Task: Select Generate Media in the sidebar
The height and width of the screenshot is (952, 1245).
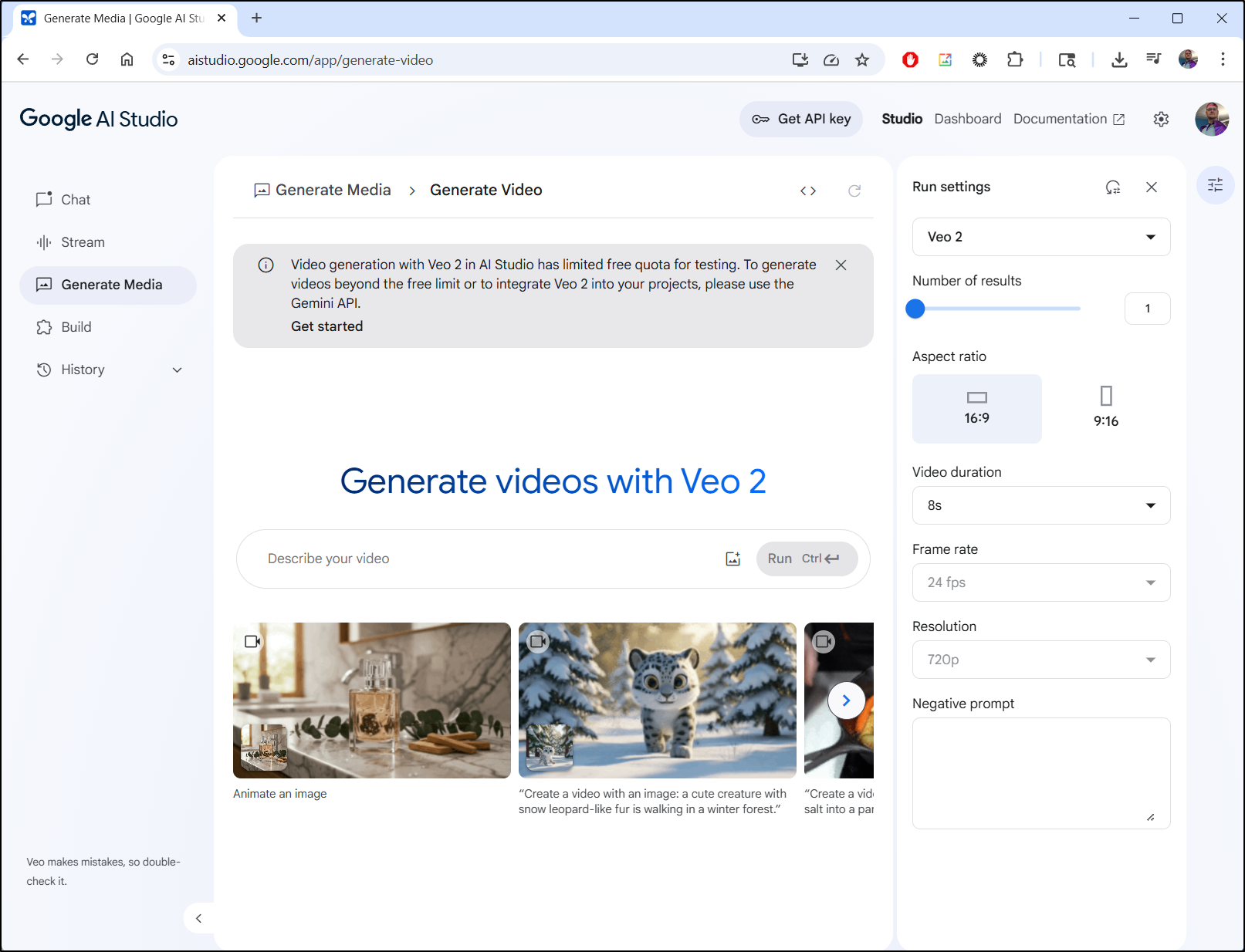Action: click(x=108, y=285)
